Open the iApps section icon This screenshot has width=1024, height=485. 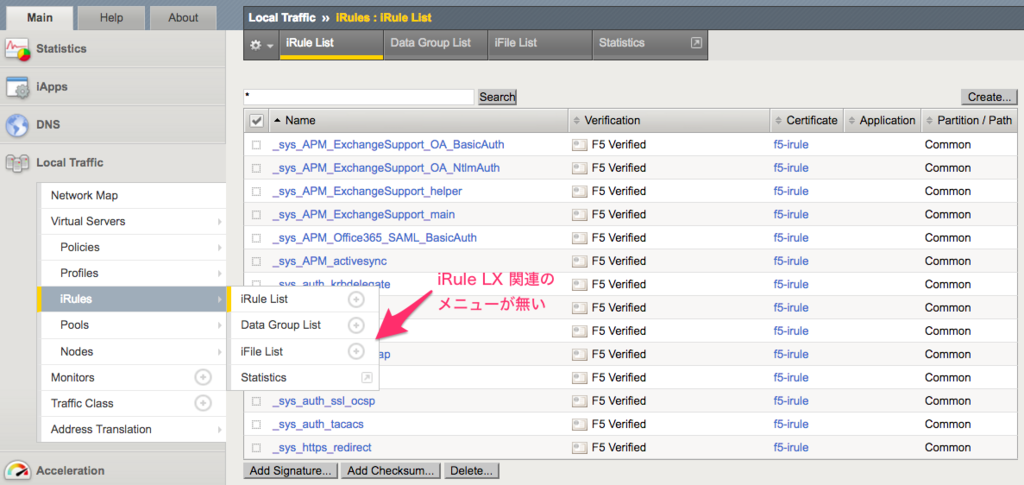tap(18, 87)
